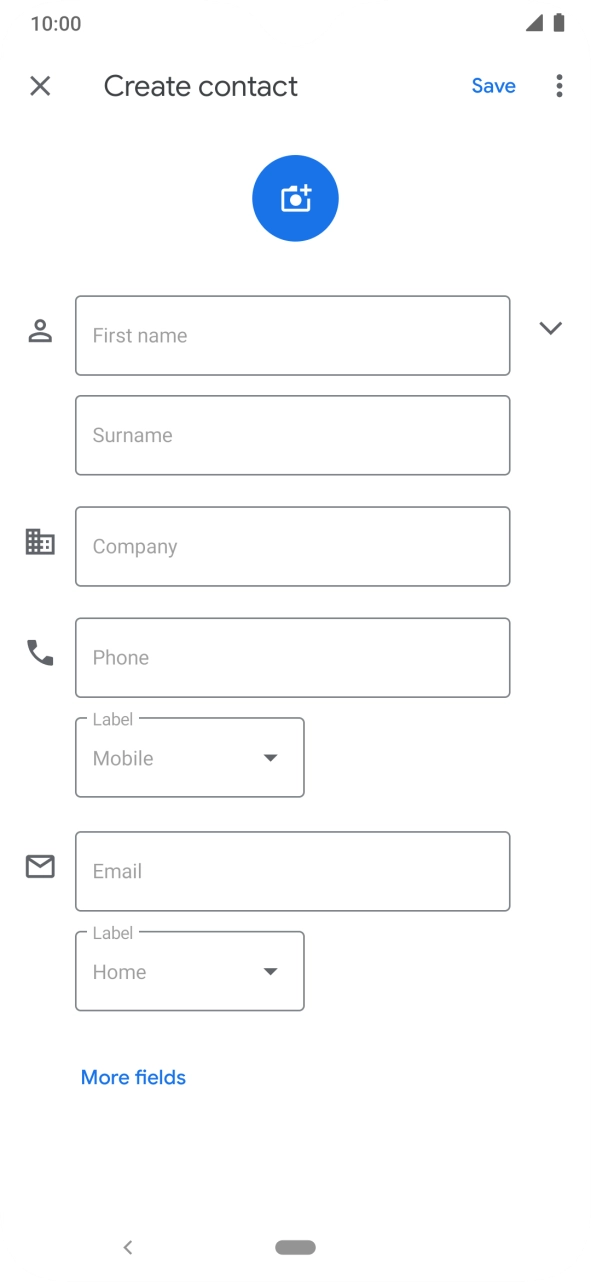The width and height of the screenshot is (591, 1282).
Task: Click the person icon beside First name
Action: pos(40,330)
